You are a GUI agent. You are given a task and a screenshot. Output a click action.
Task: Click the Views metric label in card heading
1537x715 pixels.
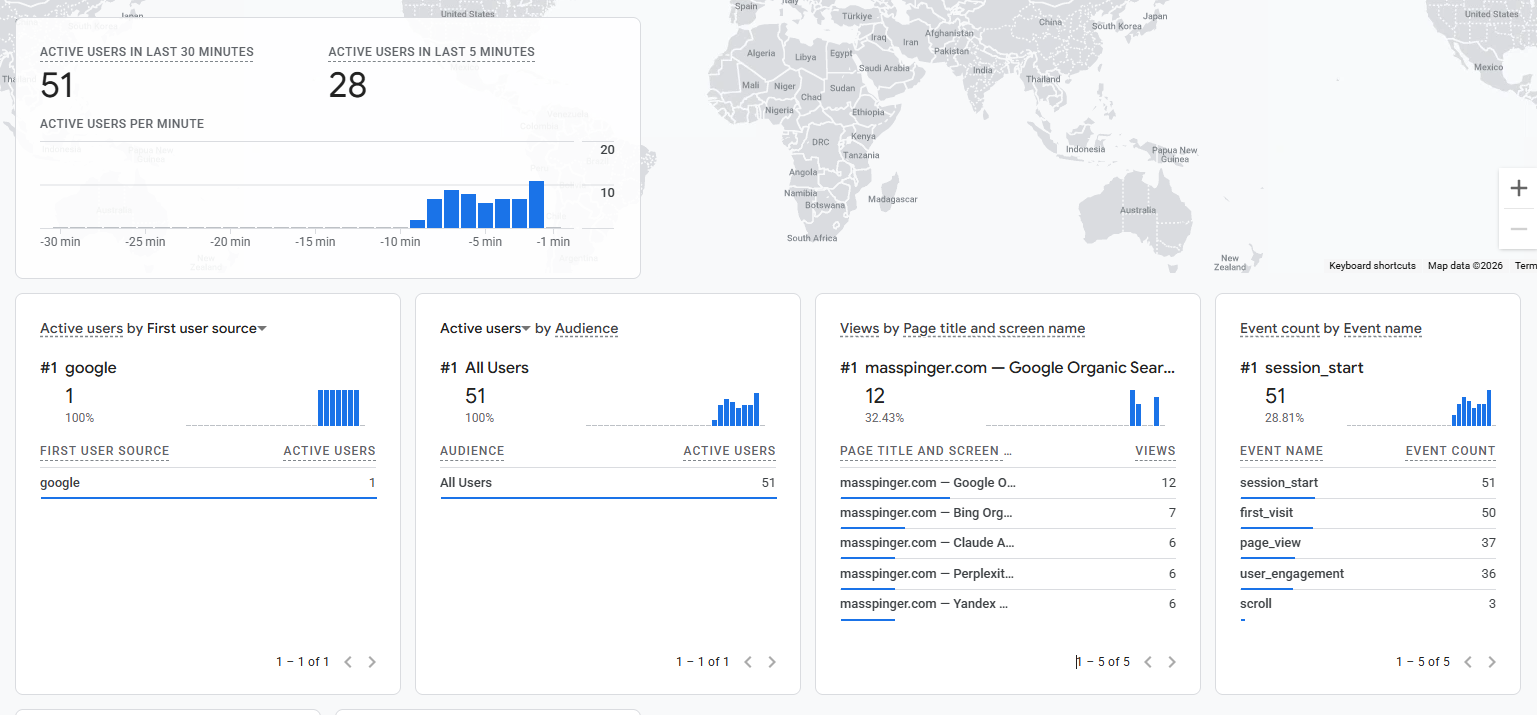(859, 329)
